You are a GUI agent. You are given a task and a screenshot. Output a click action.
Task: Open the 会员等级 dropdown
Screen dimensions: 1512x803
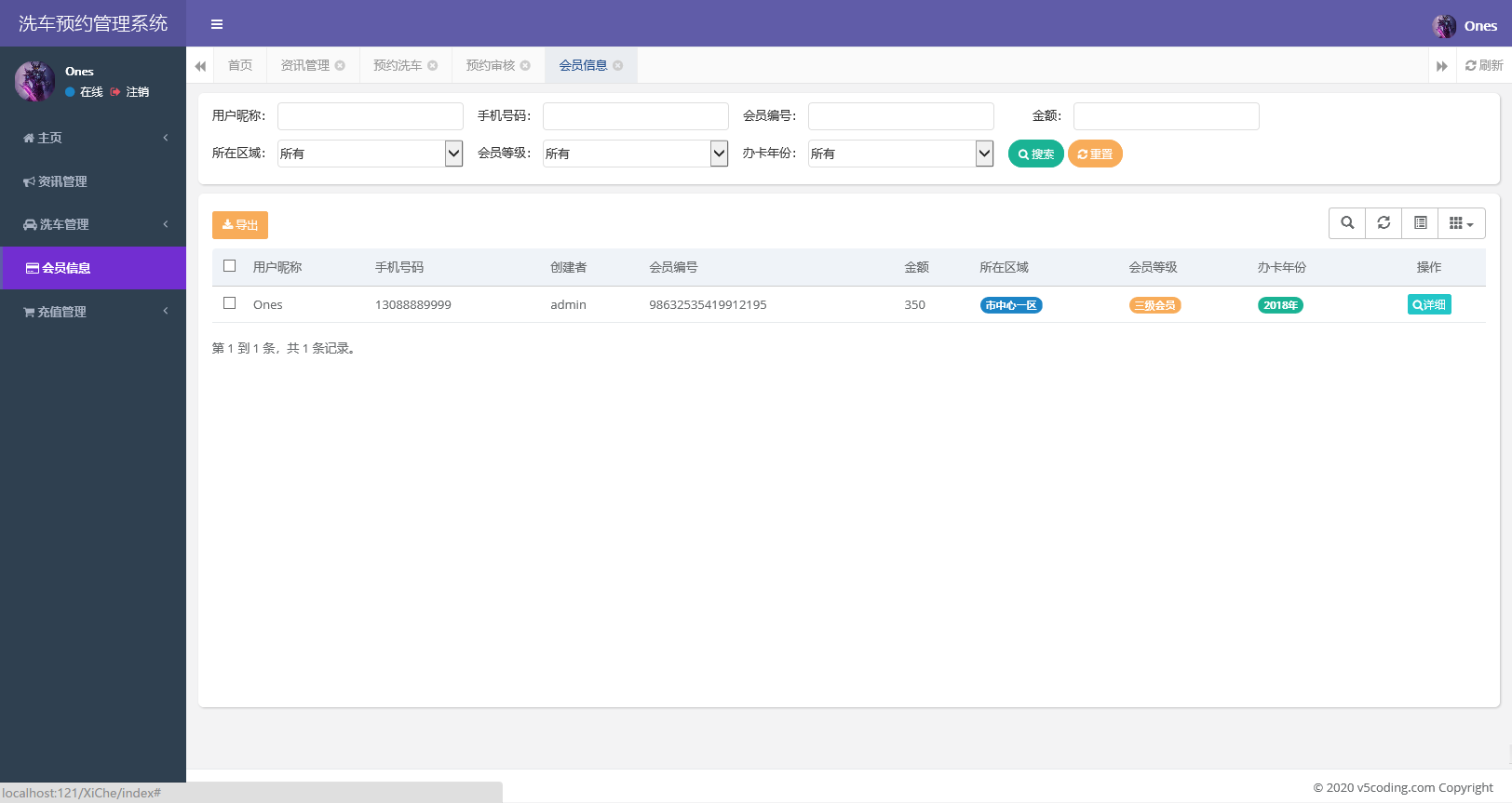[636, 154]
